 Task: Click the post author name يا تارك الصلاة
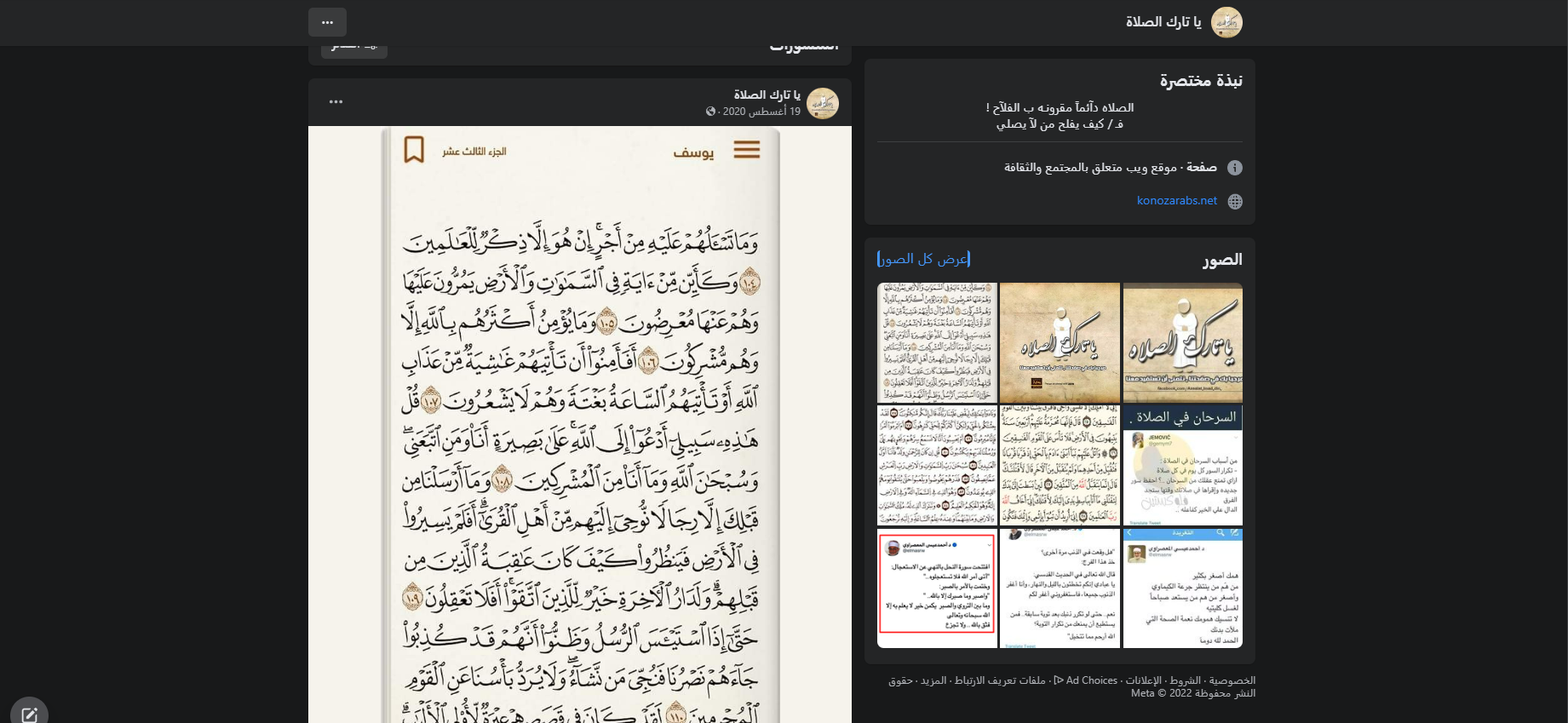[x=767, y=95]
